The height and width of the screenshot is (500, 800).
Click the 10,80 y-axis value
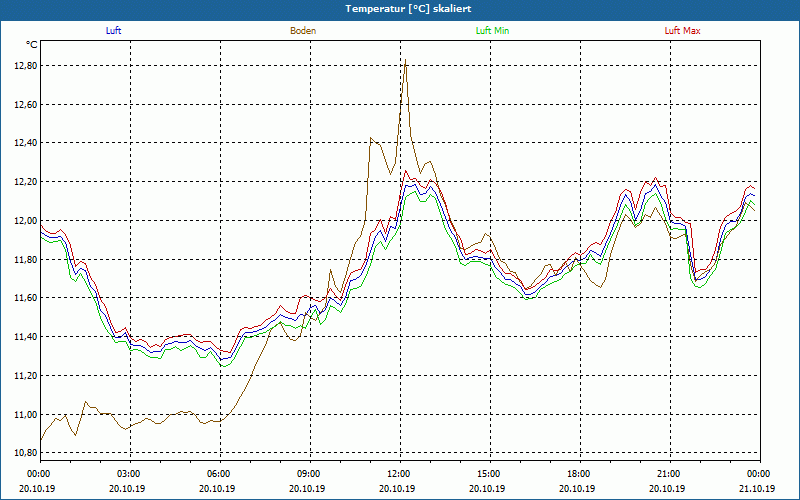pyautogui.click(x=26, y=453)
